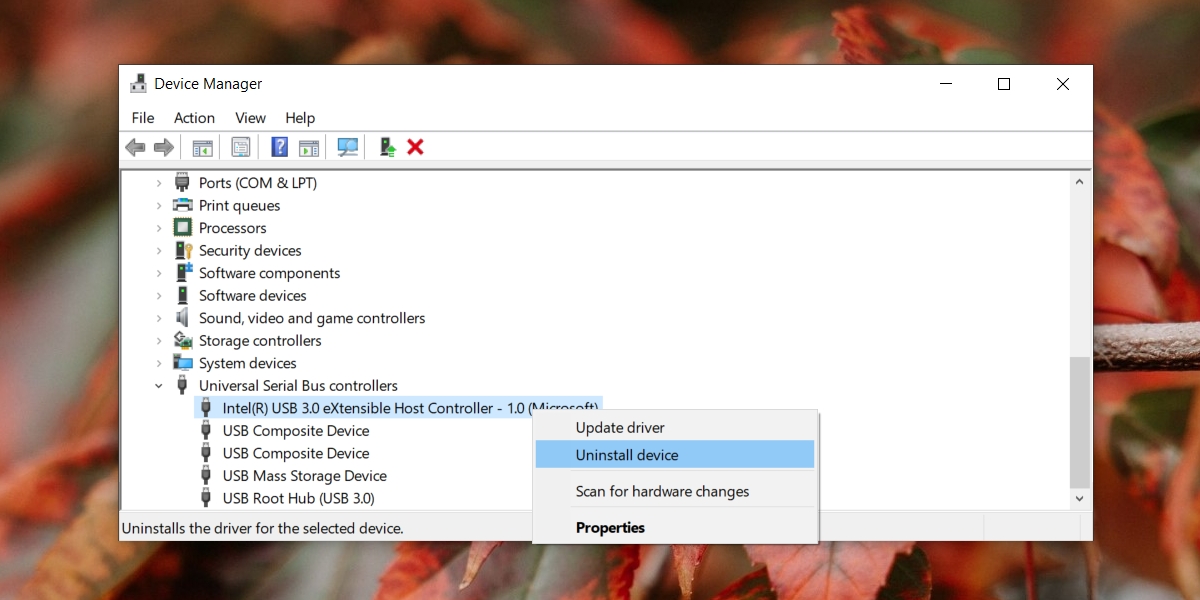
Task: Click the USB Root Hub (USB 3.0) icon
Action: [x=206, y=498]
